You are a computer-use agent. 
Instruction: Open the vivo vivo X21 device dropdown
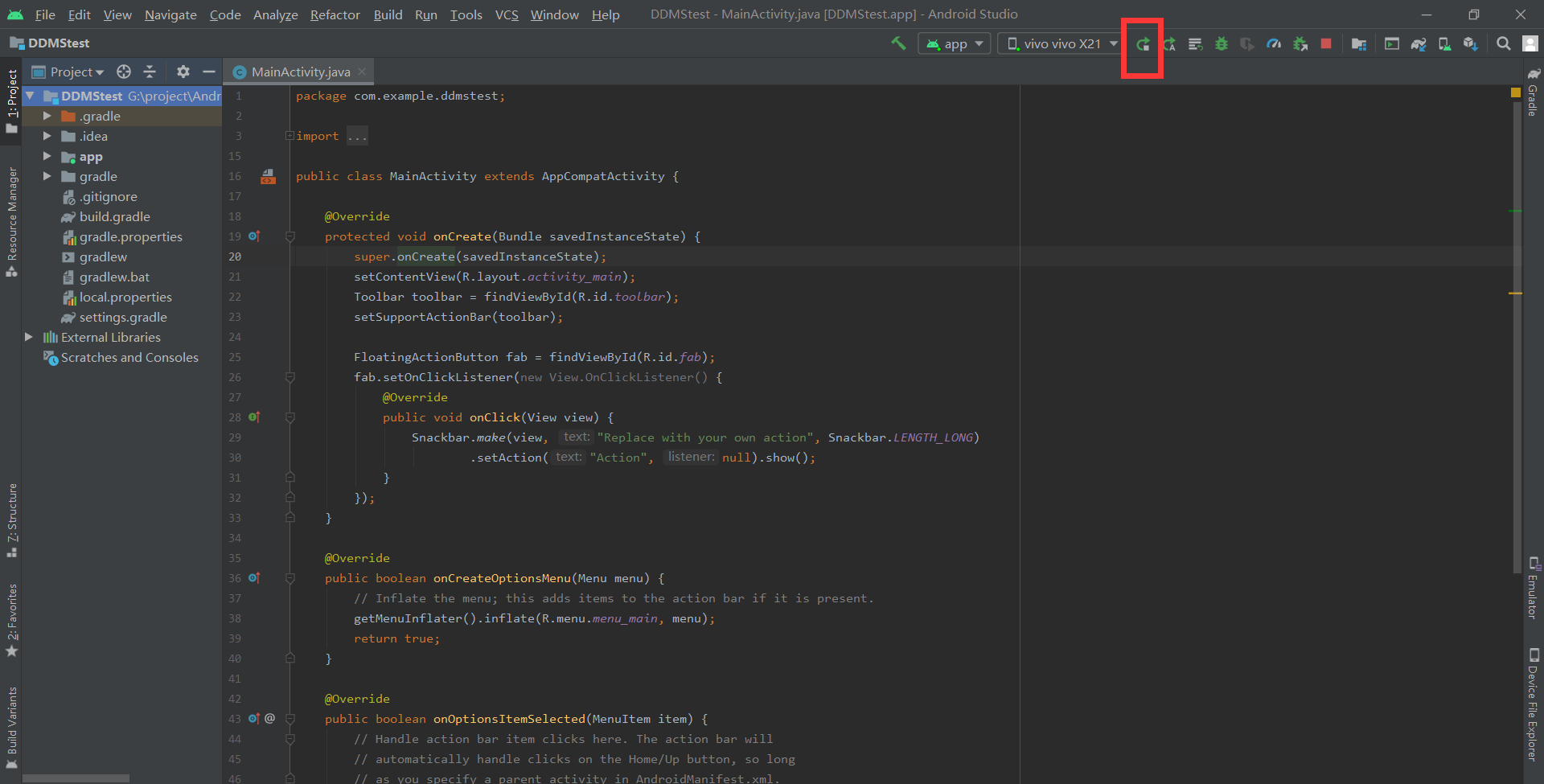tap(1061, 43)
